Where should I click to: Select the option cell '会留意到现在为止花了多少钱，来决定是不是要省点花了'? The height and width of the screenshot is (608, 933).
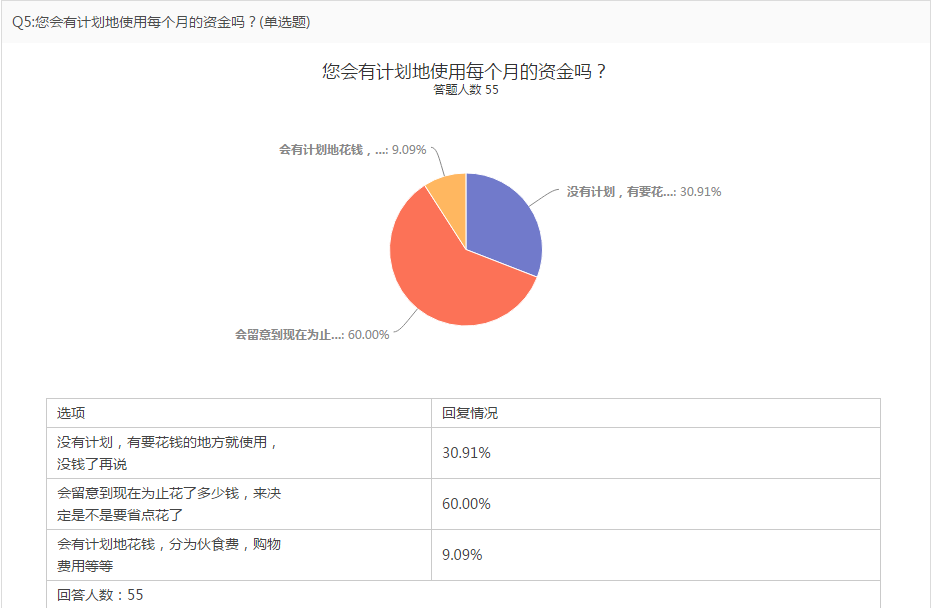click(x=239, y=504)
